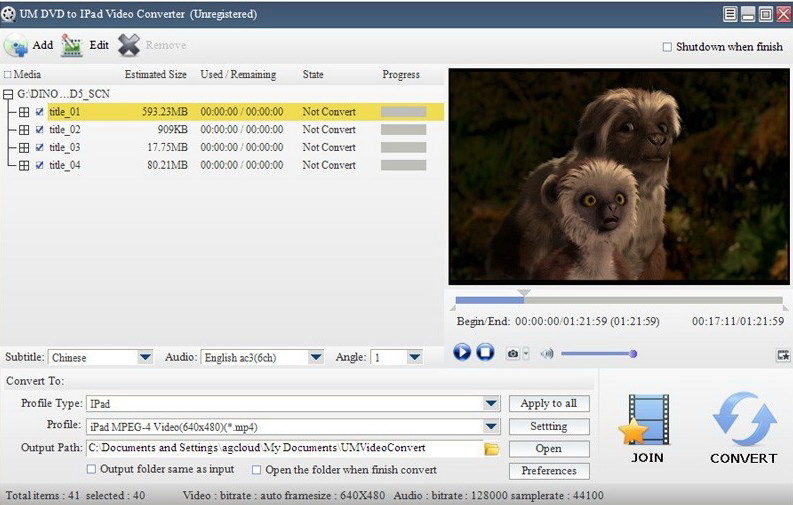Uncheck the title_02 checkbox

pos(40,130)
